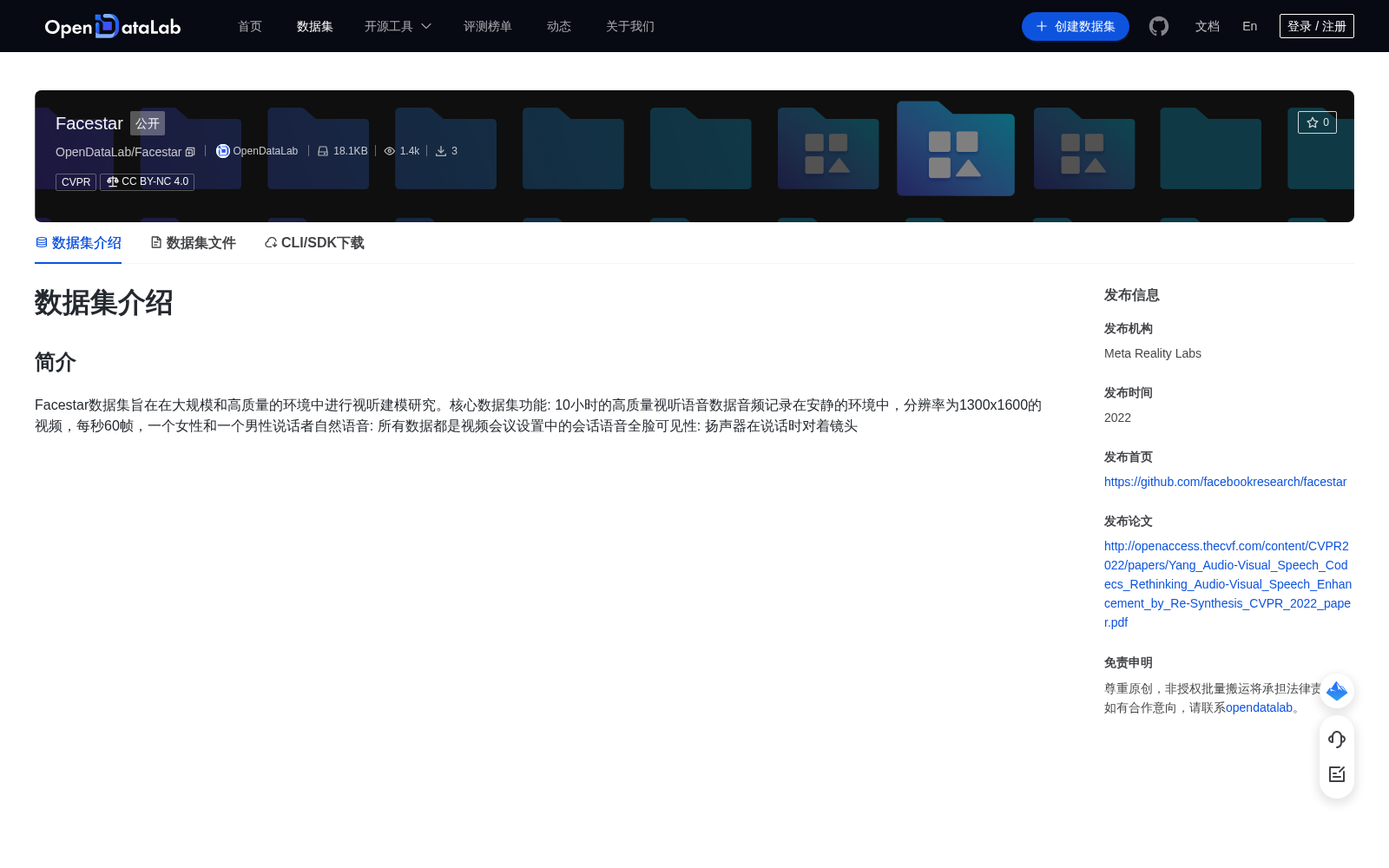The image size is (1389, 868).
Task: Click the opendatalab contact link
Action: [x=1259, y=707]
